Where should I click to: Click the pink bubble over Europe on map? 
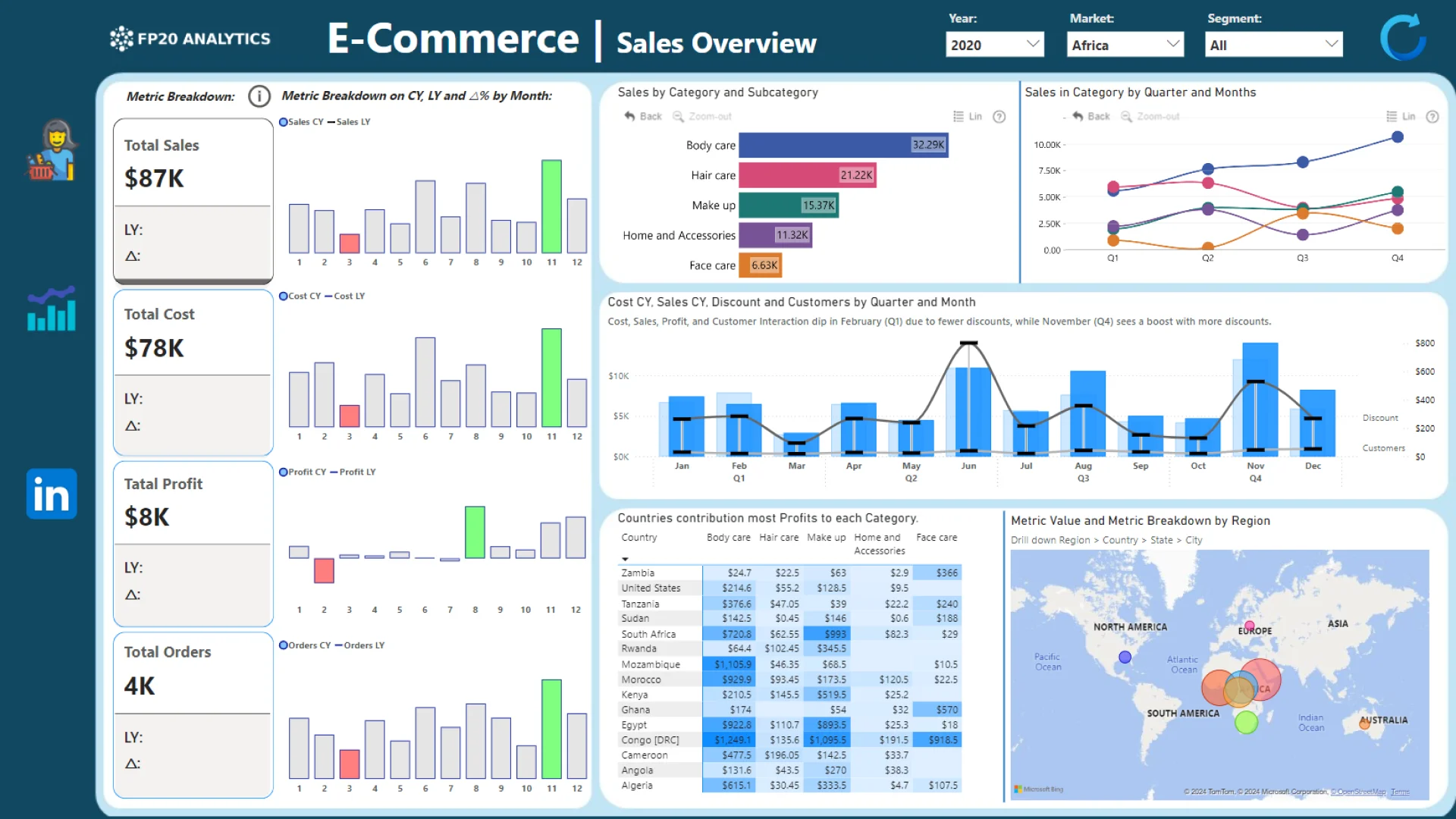1249,626
